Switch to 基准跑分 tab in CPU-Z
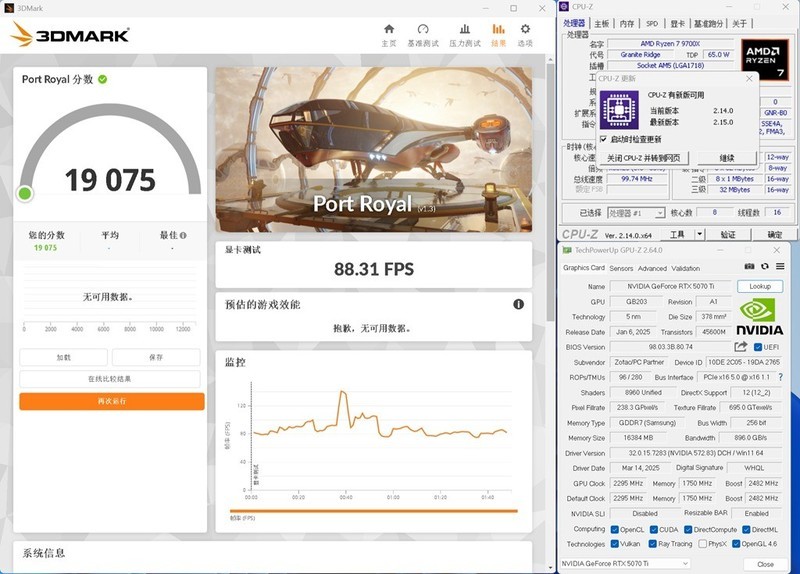Screen dimensions: 800x574 coord(709,23)
